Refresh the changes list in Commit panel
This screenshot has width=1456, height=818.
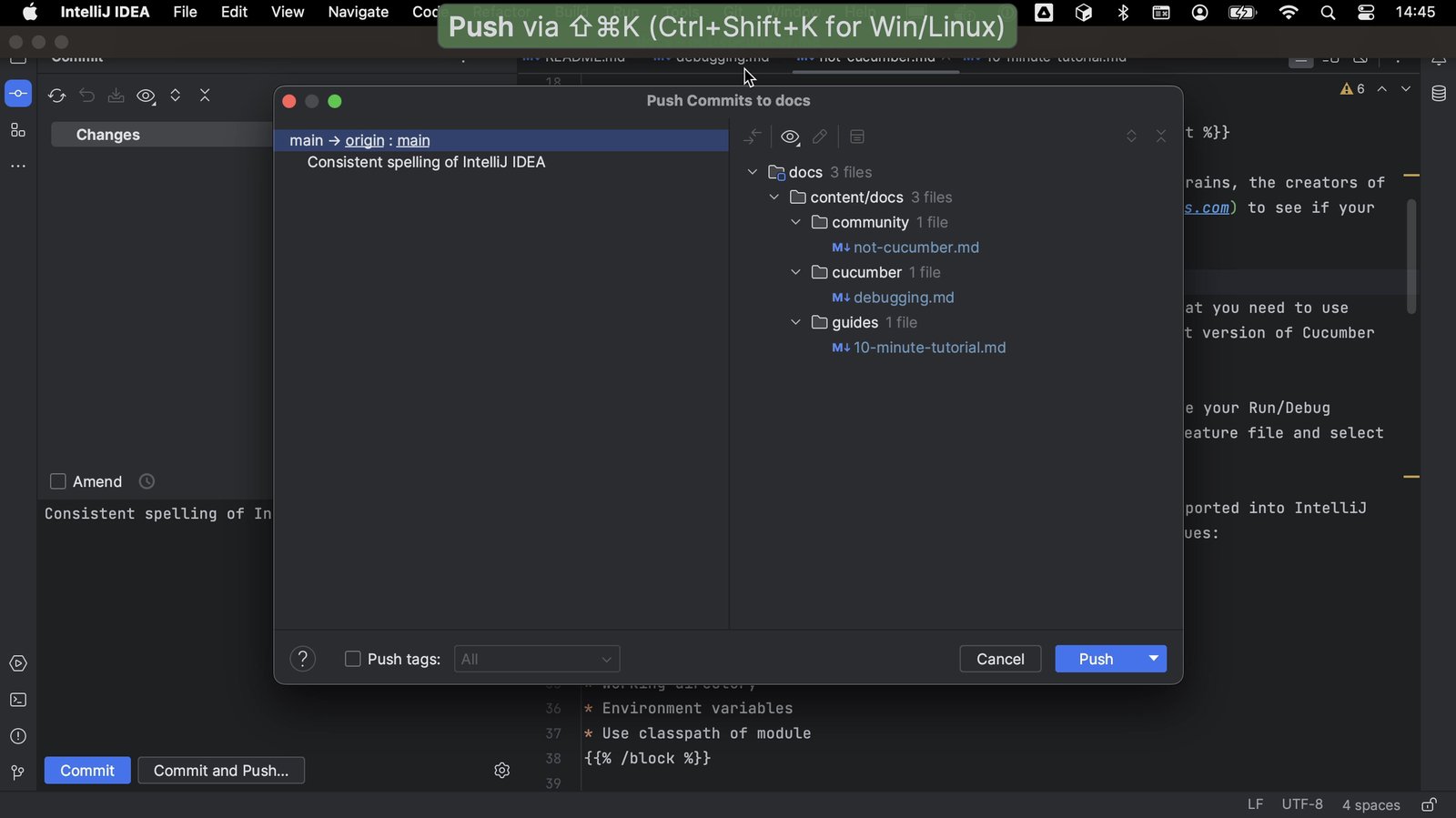(x=56, y=96)
